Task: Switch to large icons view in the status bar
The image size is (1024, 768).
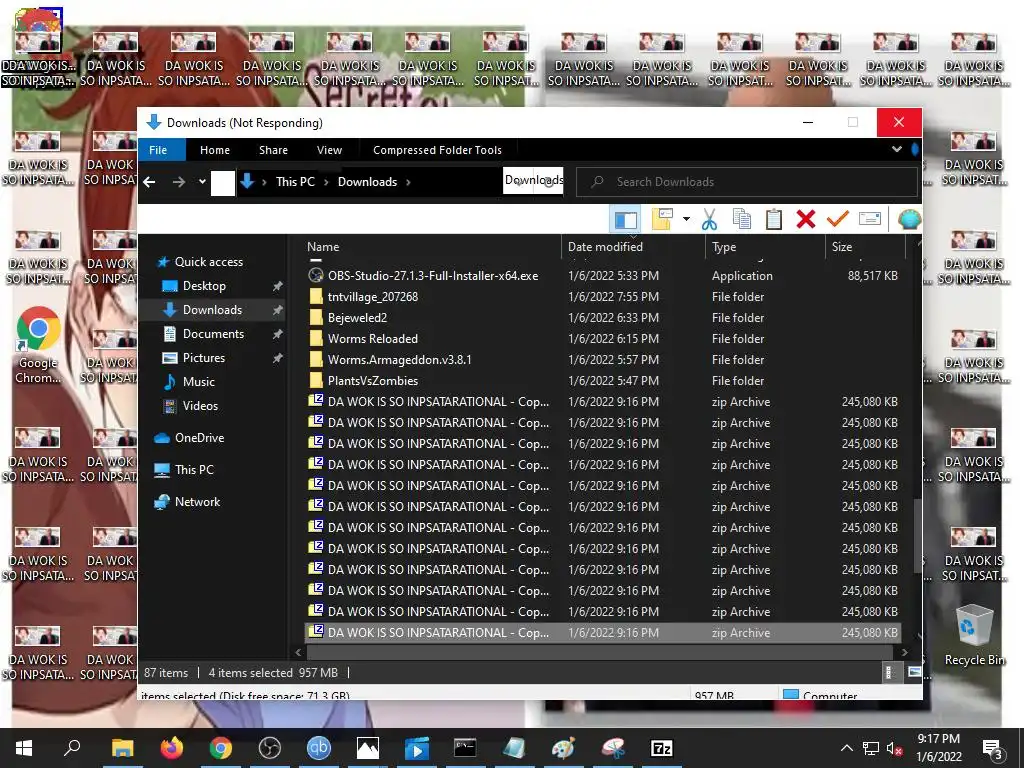Action: click(x=915, y=672)
